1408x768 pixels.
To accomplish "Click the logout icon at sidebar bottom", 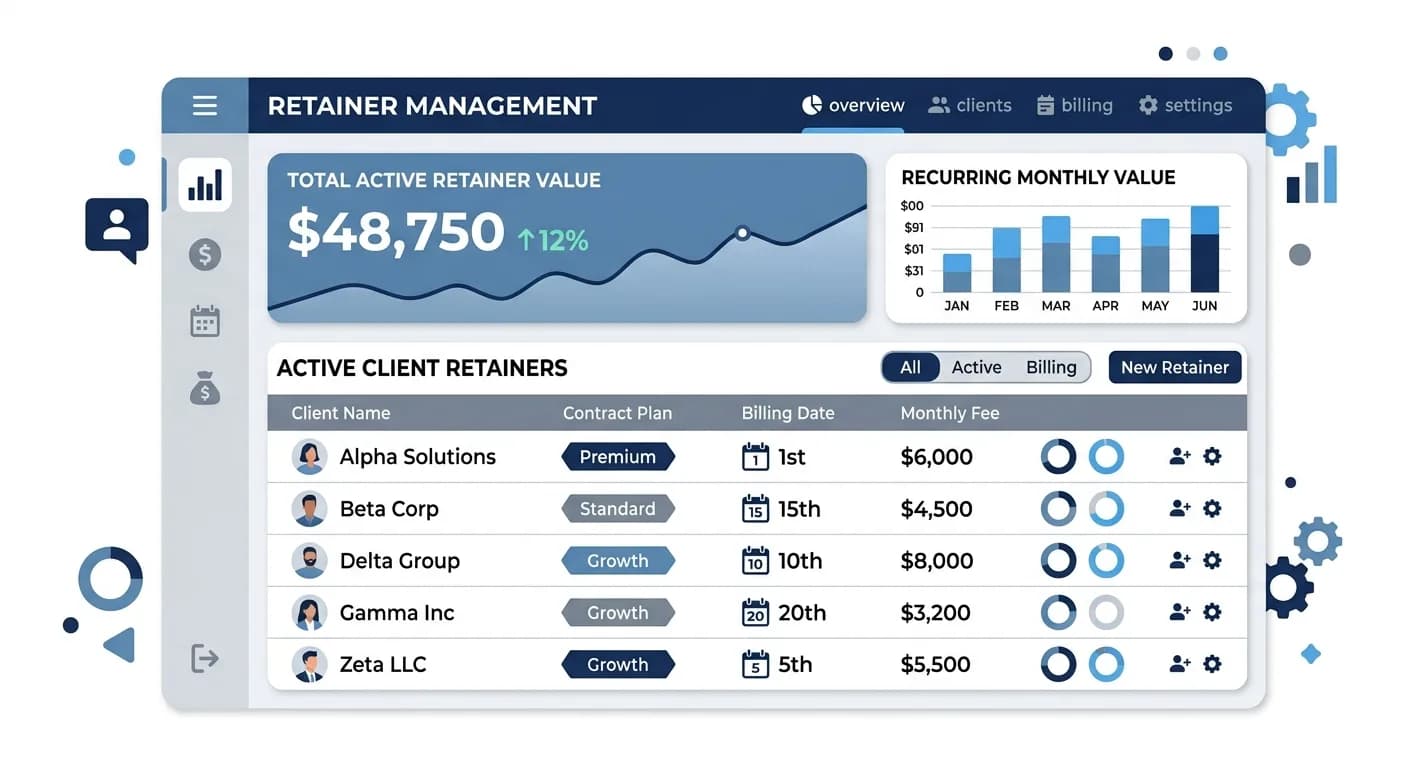I will tap(204, 658).
